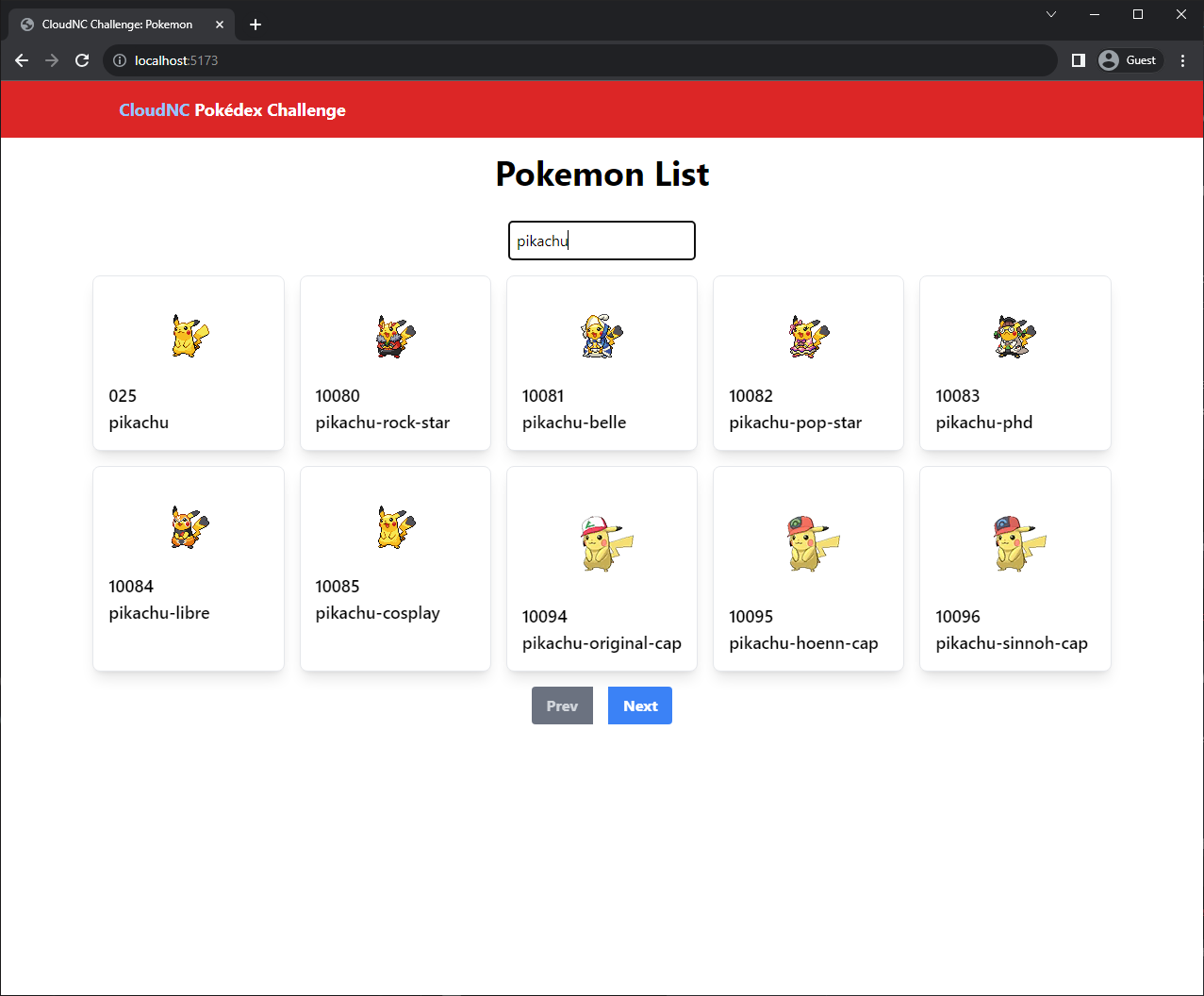Viewport: 1204px width, 996px height.
Task: Click the Prev pagination button
Action: (562, 705)
